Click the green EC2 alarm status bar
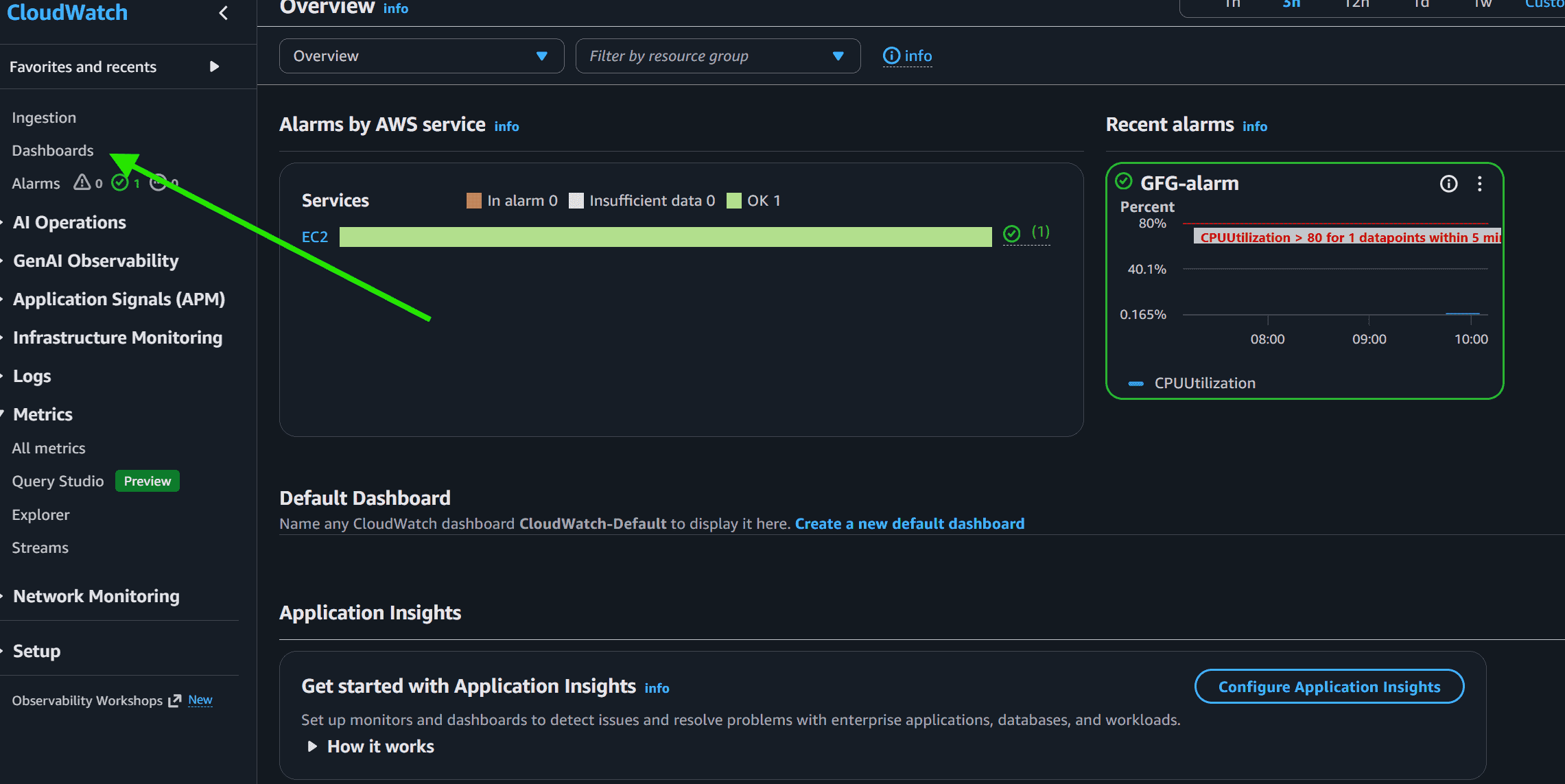This screenshot has height=784, width=1565. click(666, 237)
